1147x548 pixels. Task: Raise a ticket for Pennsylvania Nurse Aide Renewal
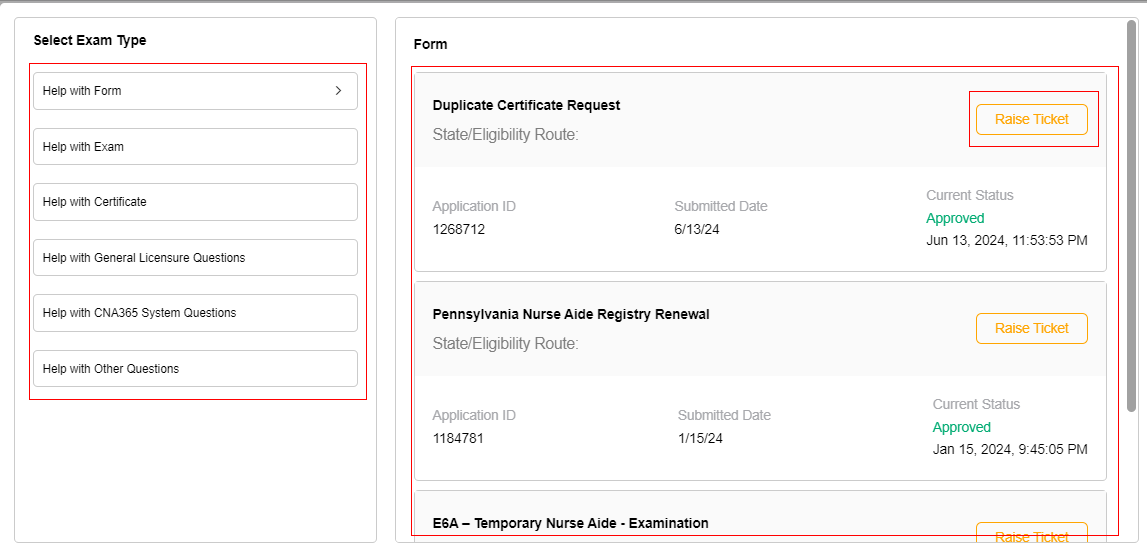1031,328
